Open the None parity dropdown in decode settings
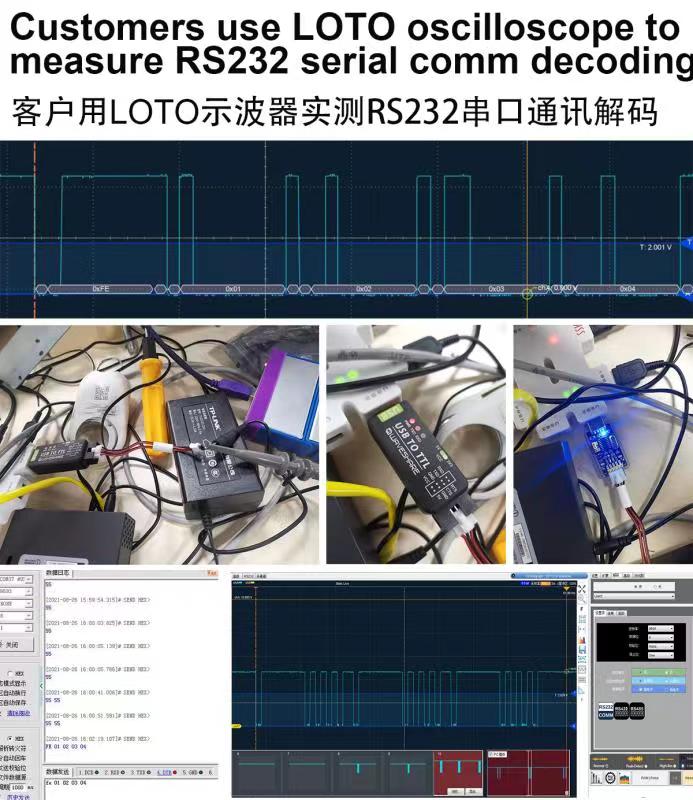 pyautogui.click(x=661, y=646)
